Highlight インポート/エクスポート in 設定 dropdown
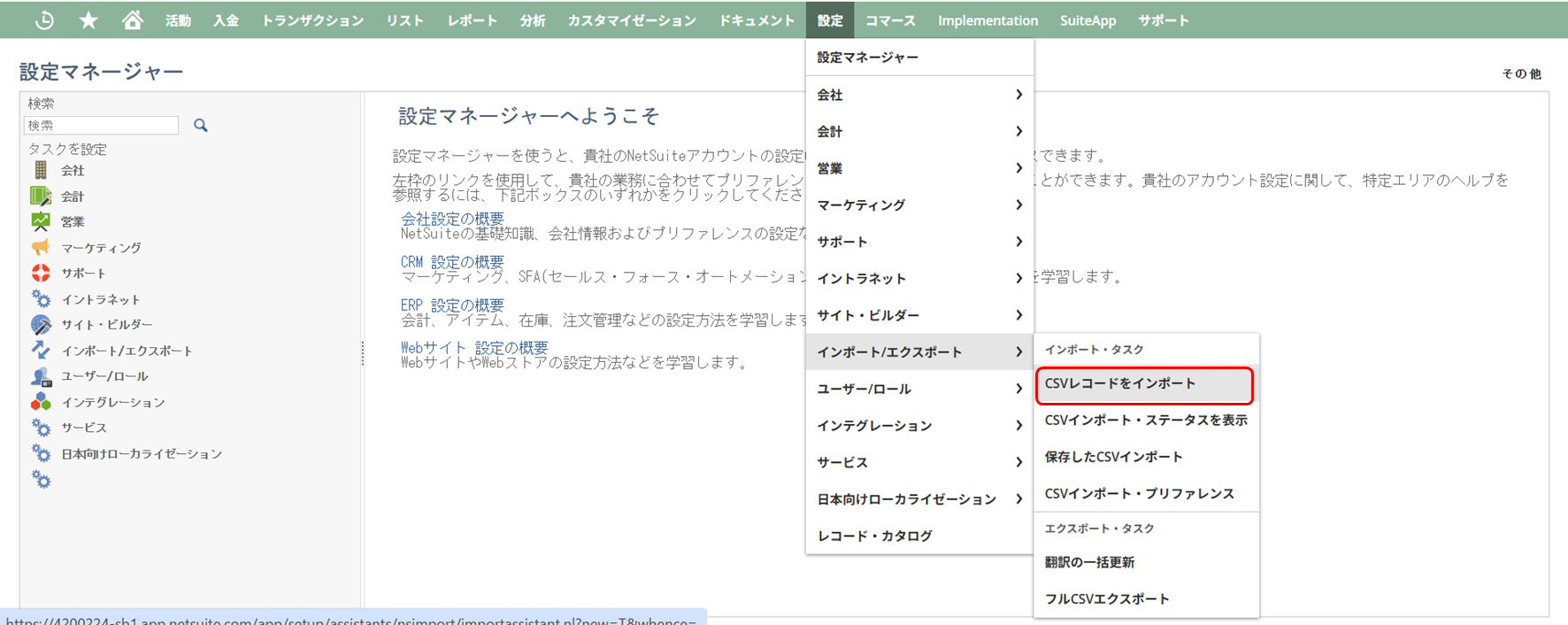Image resolution: width=1568 pixels, height=625 pixels. coord(919,352)
